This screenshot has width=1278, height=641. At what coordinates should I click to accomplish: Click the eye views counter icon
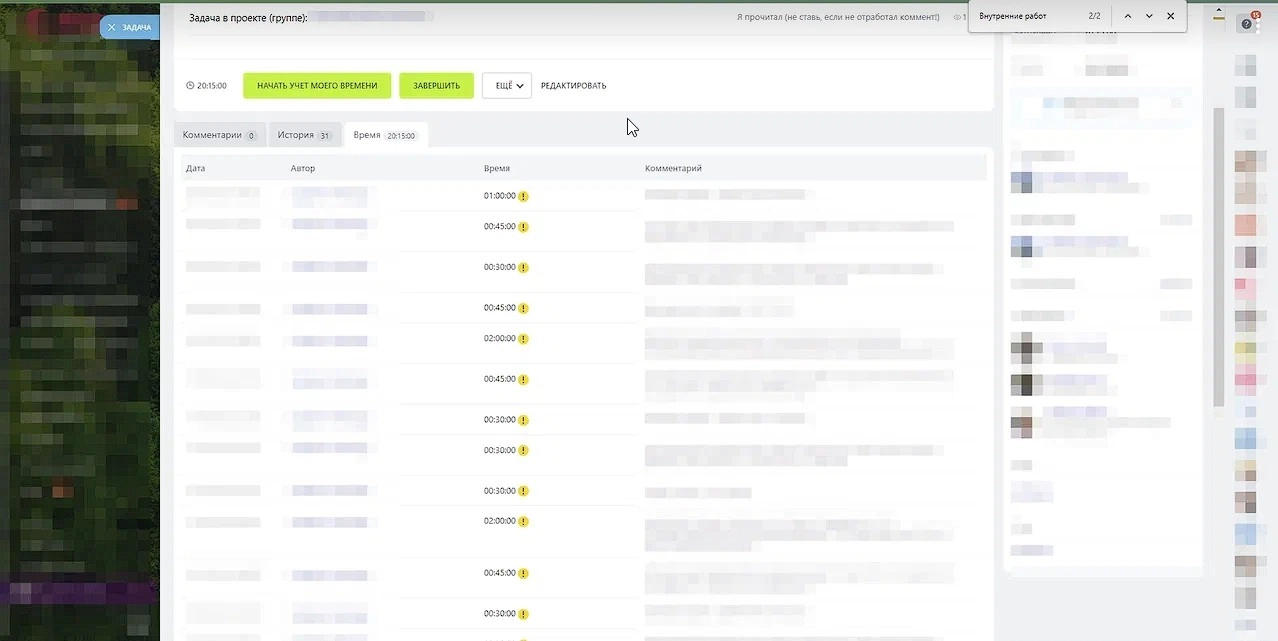(958, 17)
